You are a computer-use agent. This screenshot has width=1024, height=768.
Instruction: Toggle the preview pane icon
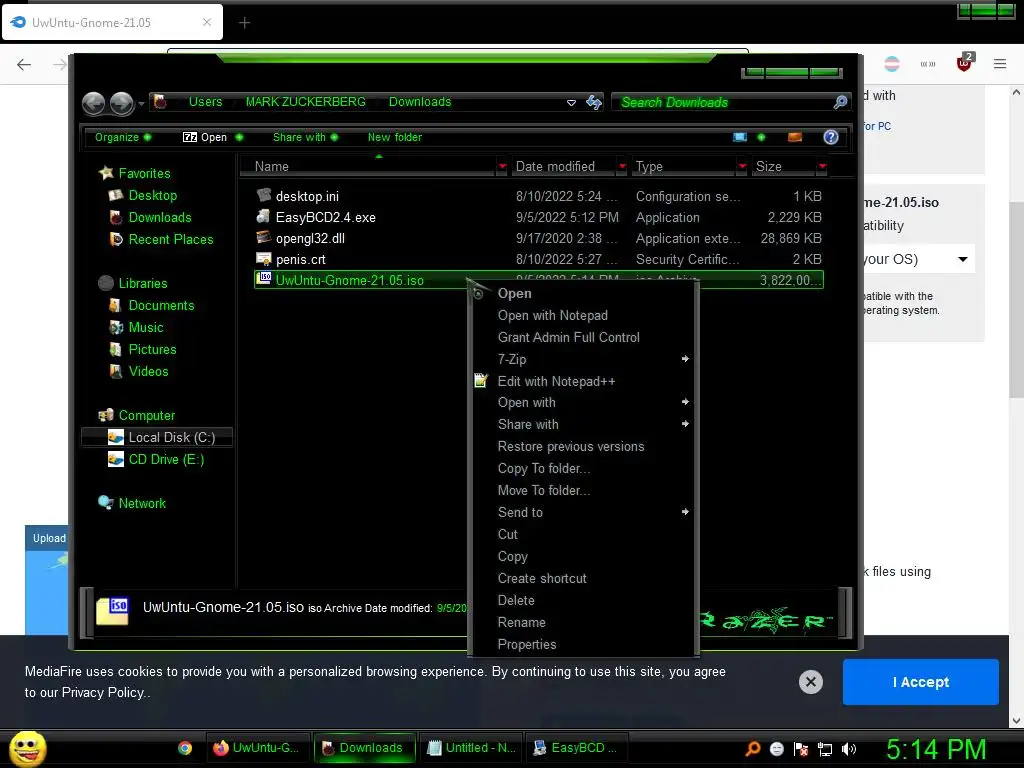tap(795, 137)
